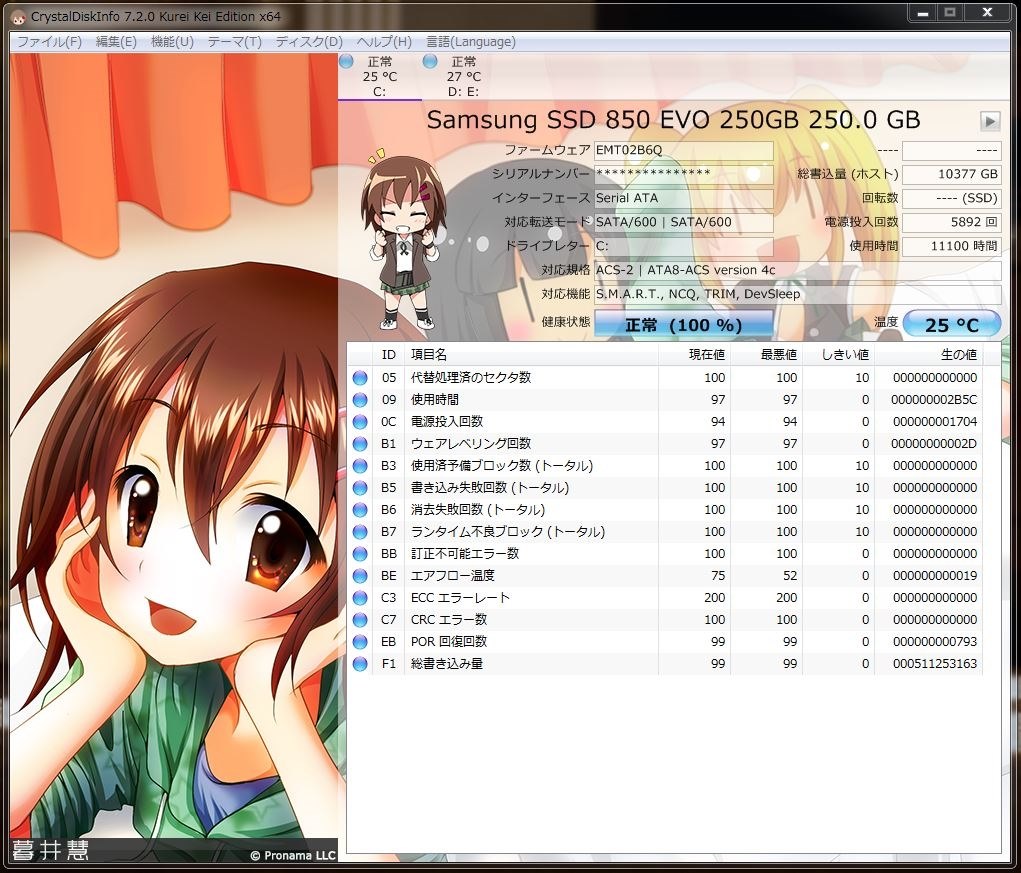Image resolution: width=1021 pixels, height=873 pixels.
Task: Click the 生の値 column header
Action: coord(929,355)
